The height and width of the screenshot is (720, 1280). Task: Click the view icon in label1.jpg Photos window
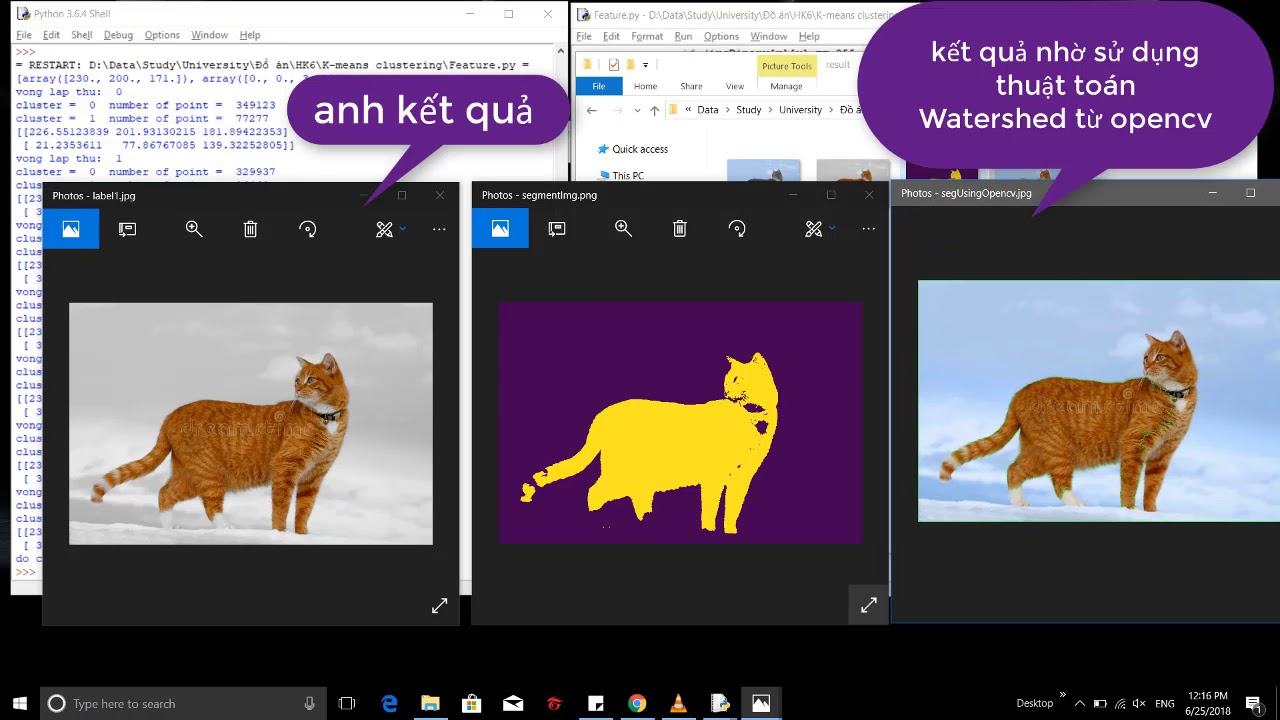pyautogui.click(x=71, y=229)
